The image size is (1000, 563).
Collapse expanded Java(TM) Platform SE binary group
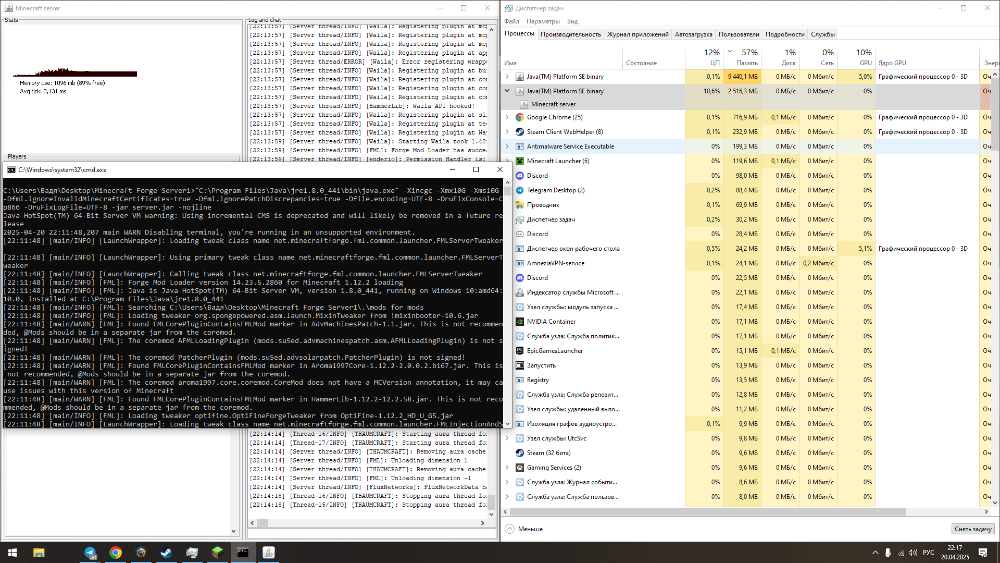(508, 91)
